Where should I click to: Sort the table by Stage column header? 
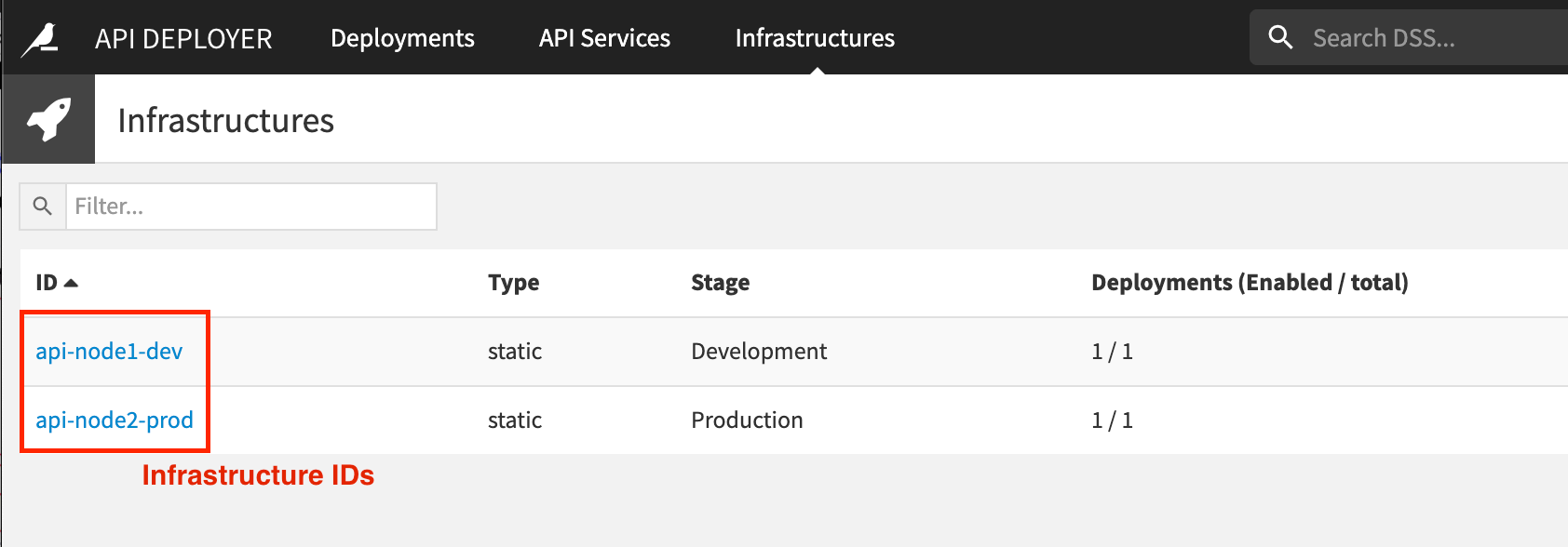click(x=720, y=283)
